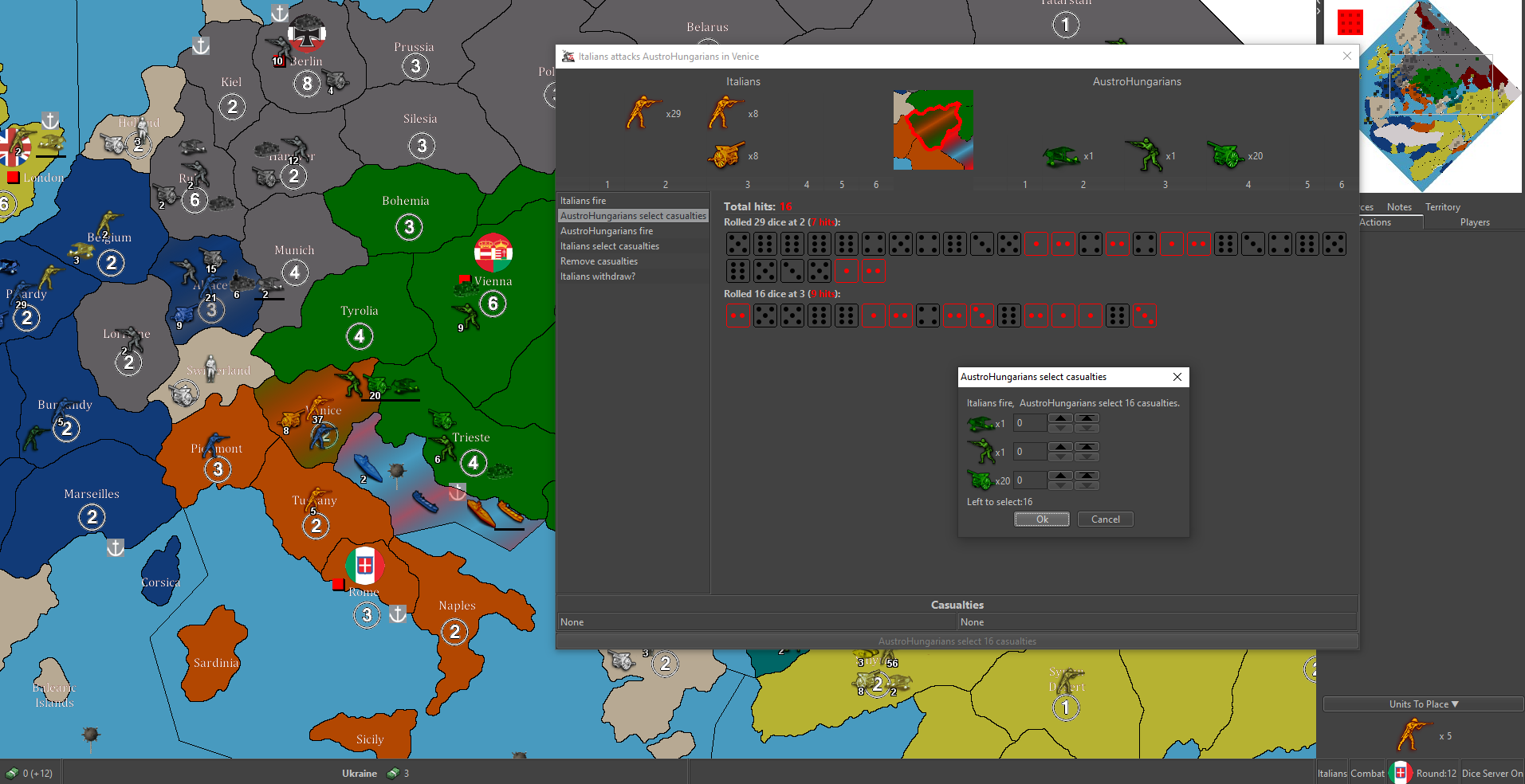Open the Territory tab

[x=1442, y=207]
